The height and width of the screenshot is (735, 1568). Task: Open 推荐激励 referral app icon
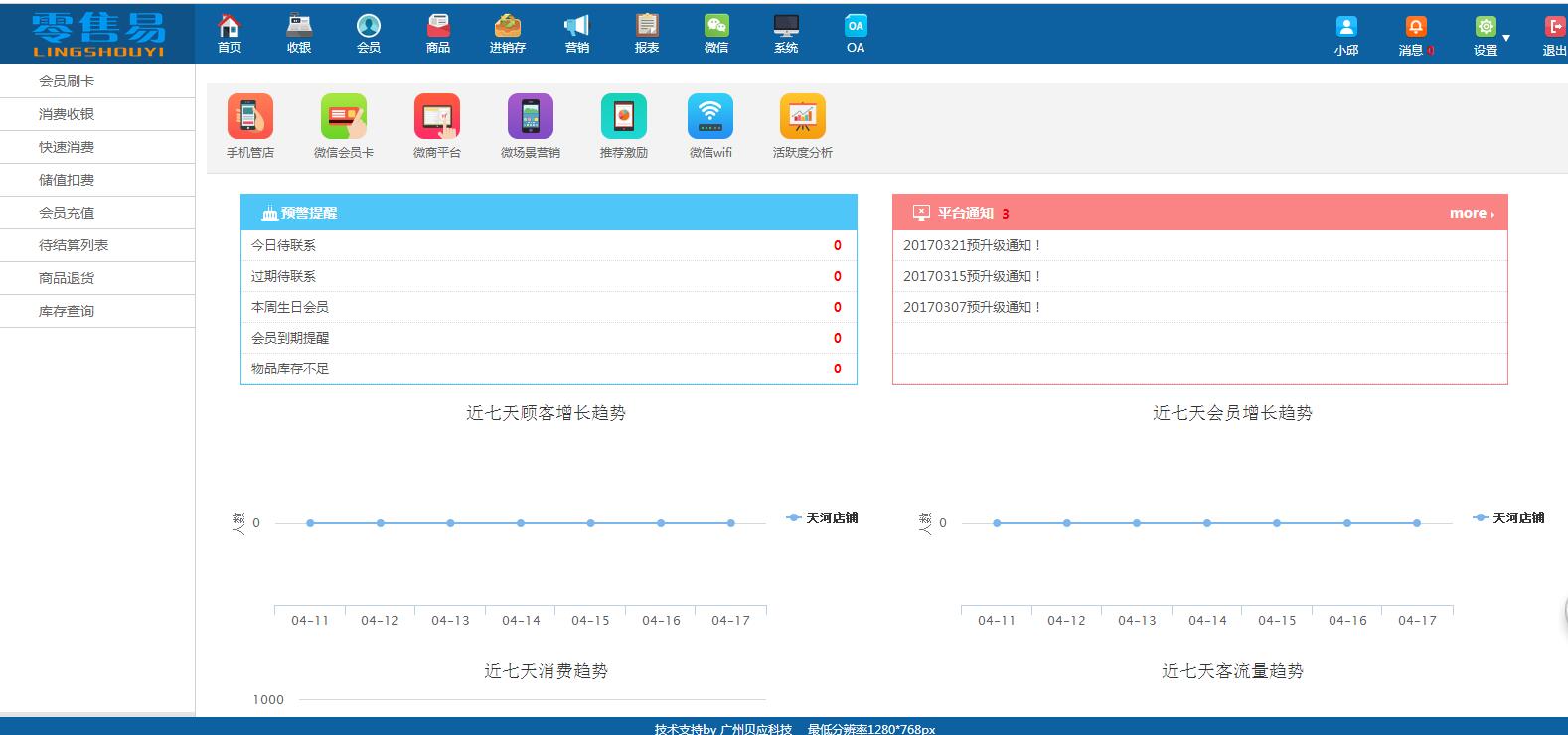(x=624, y=116)
